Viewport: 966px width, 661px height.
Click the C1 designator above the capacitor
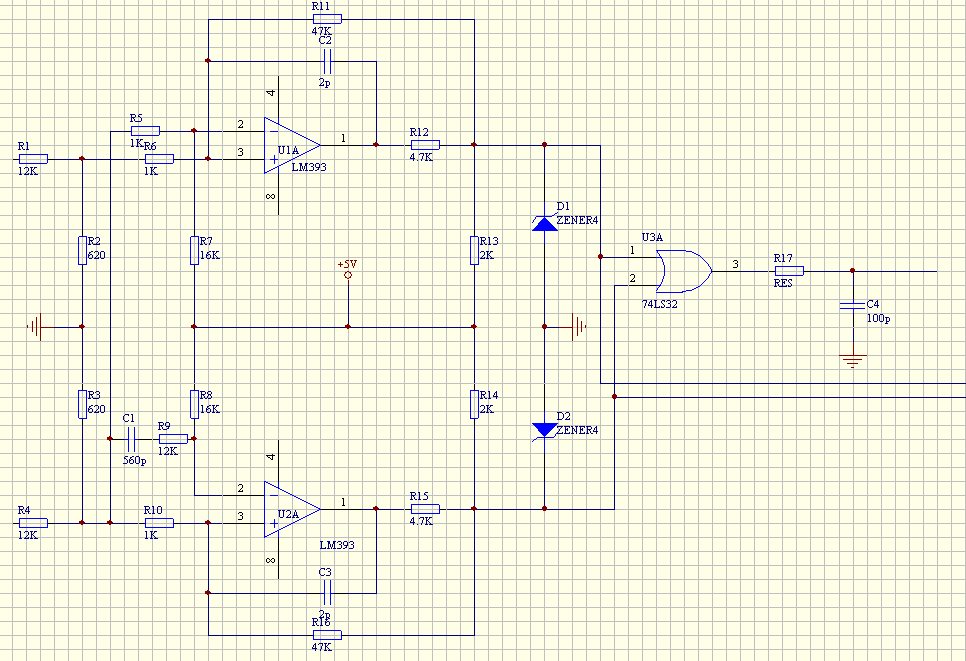129,418
